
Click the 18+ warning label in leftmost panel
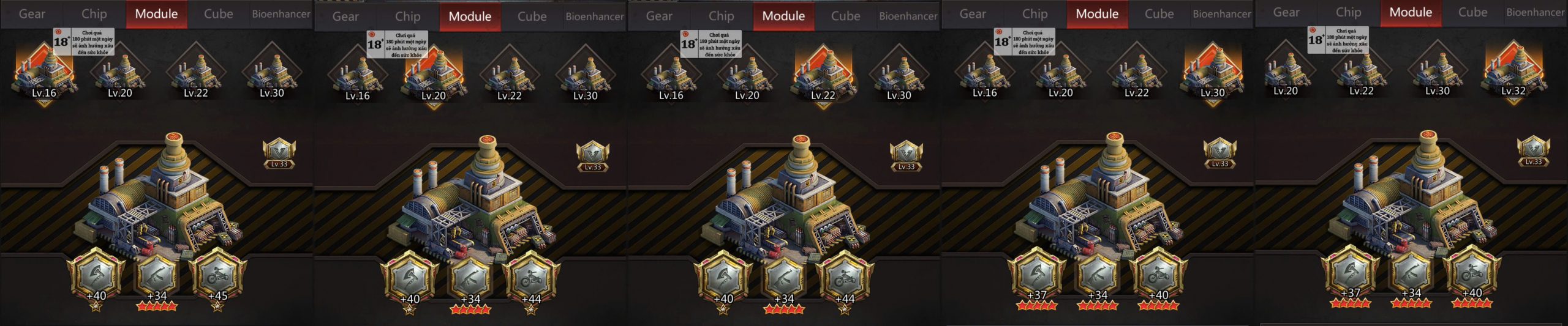click(x=84, y=42)
